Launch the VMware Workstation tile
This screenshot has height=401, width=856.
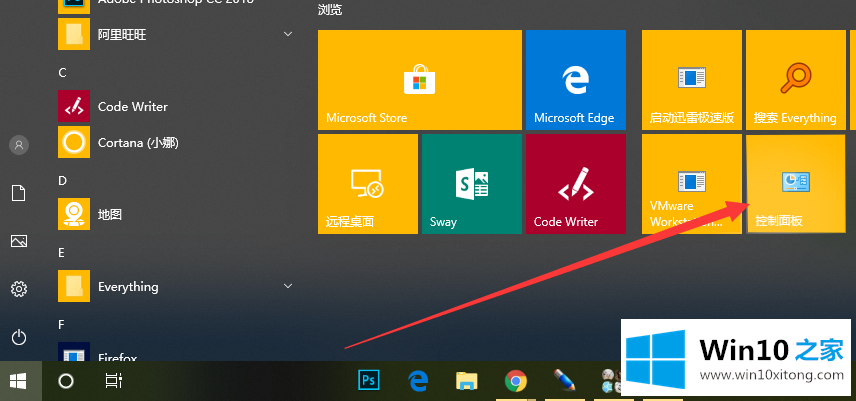point(692,184)
